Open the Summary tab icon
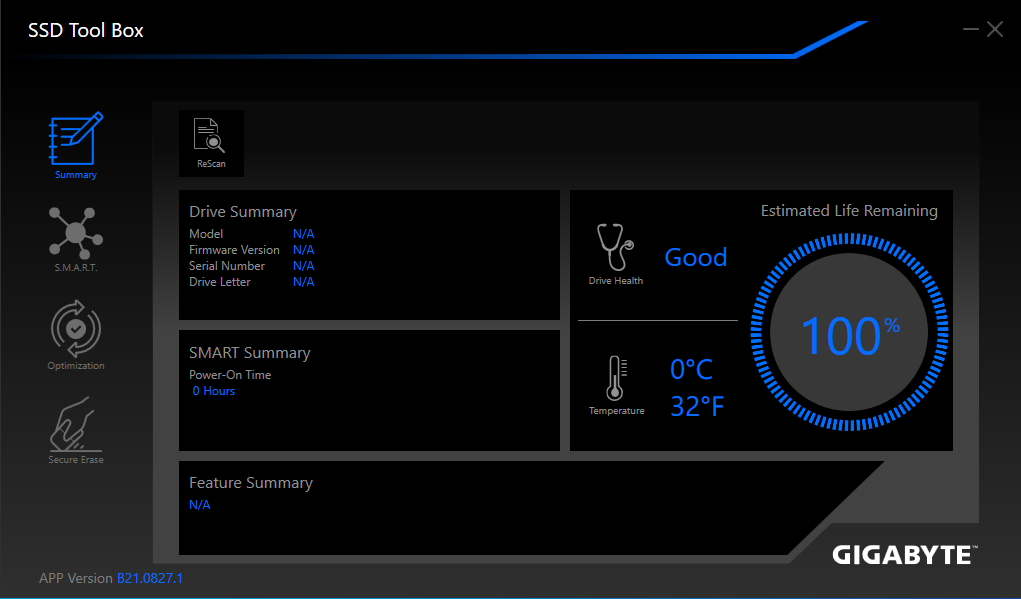This screenshot has width=1021, height=599. (76, 139)
